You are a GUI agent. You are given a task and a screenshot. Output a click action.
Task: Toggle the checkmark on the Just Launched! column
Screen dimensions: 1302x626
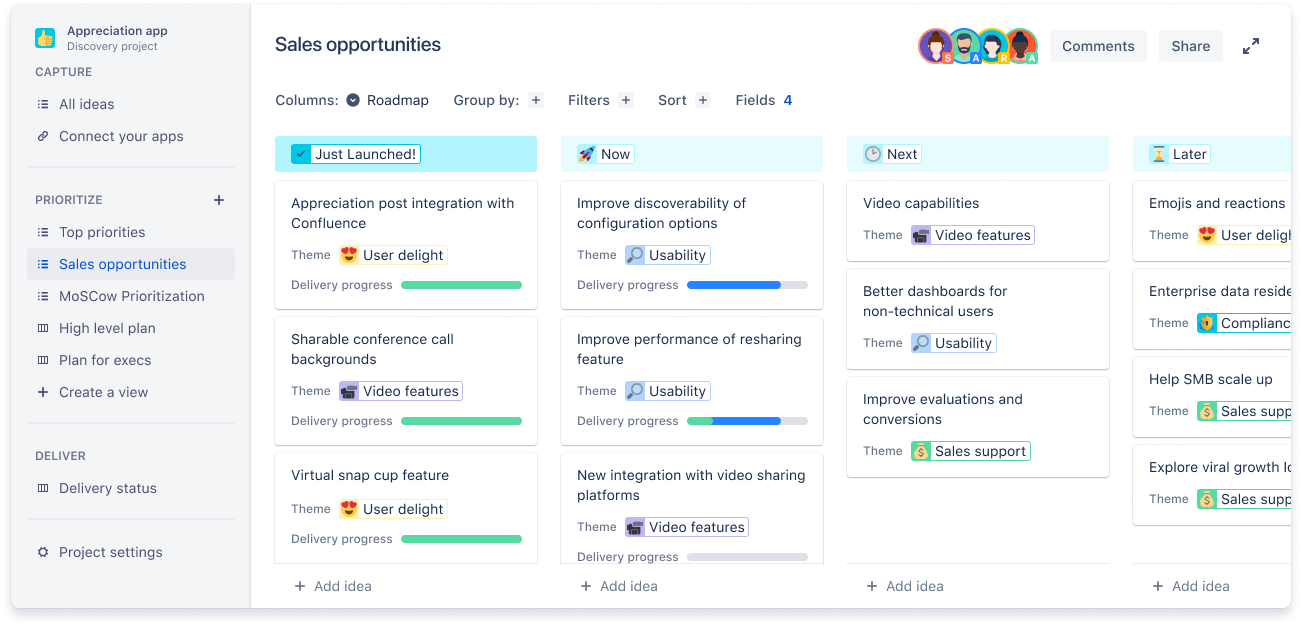[x=300, y=153]
